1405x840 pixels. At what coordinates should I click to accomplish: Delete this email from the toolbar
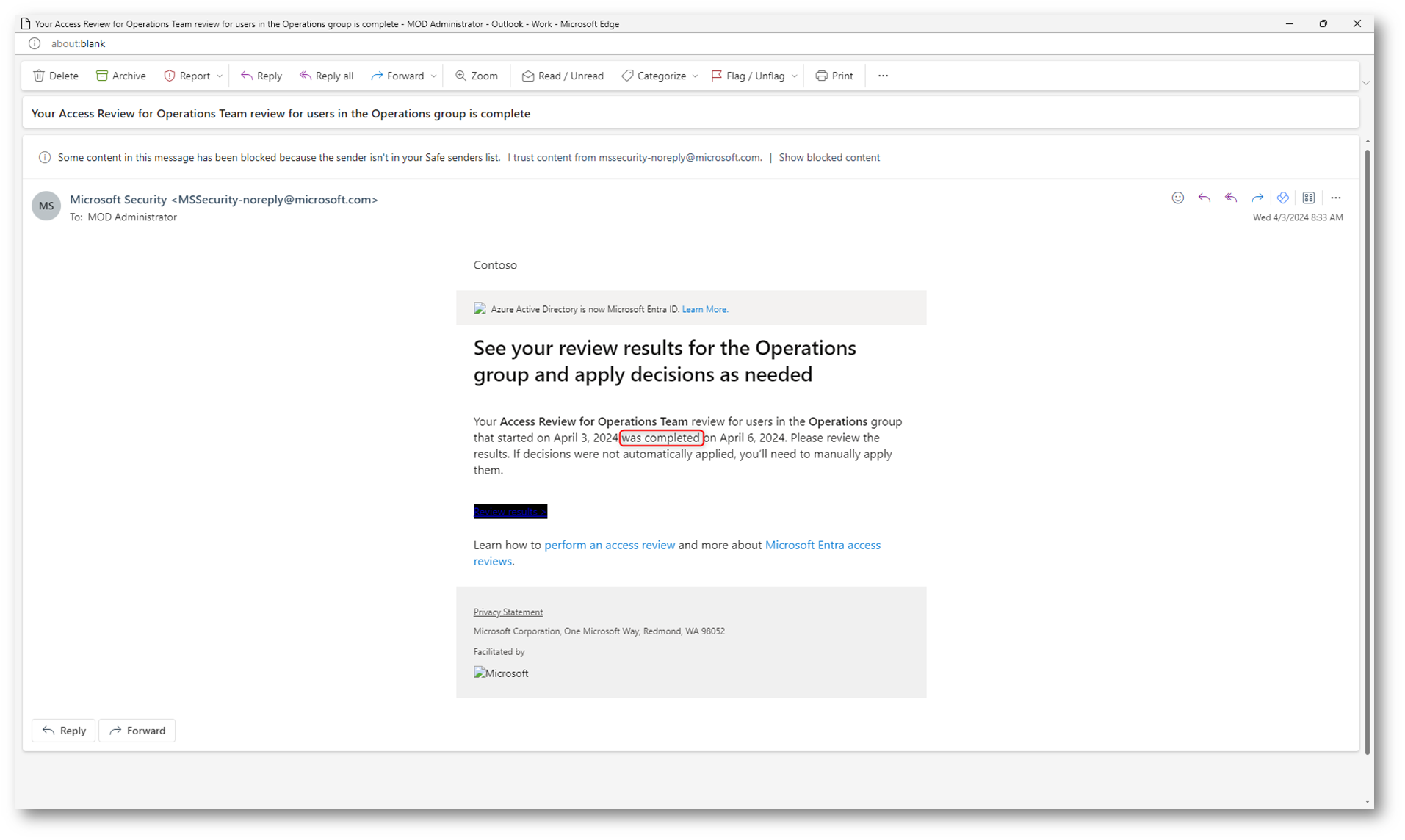click(x=56, y=76)
